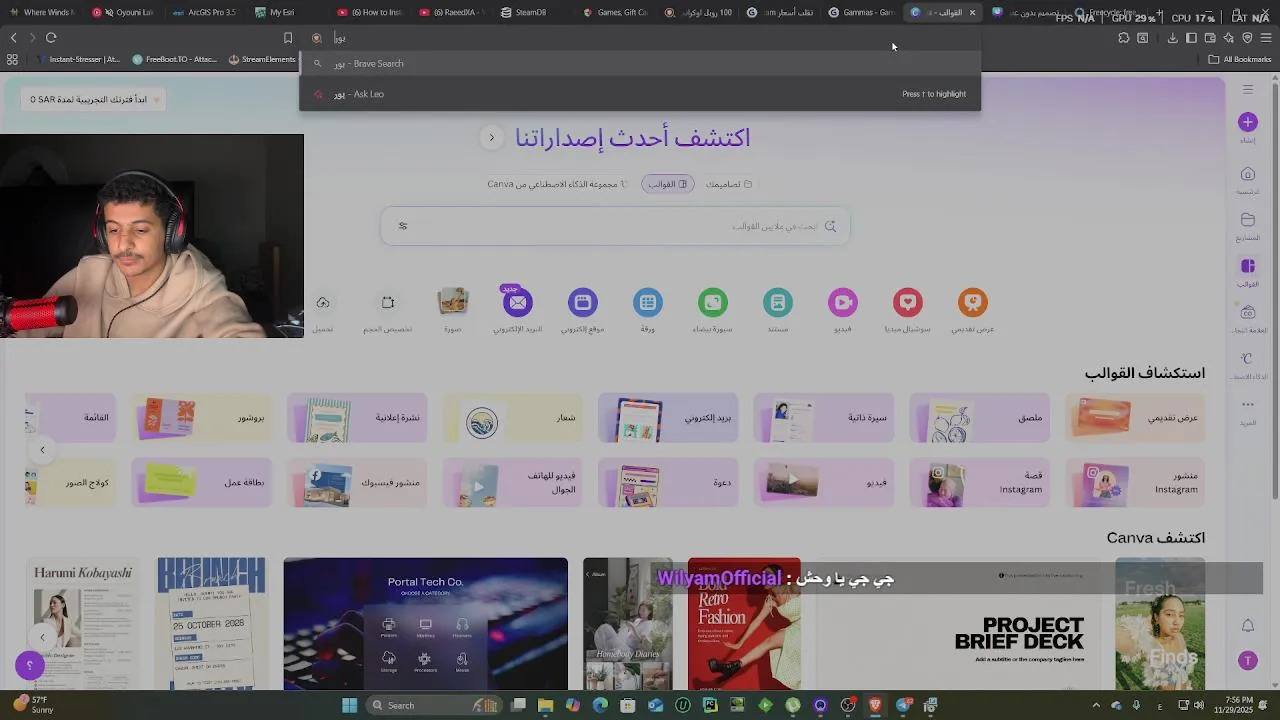Select 'Brave Search' suggestion in address dropdown

(640, 63)
